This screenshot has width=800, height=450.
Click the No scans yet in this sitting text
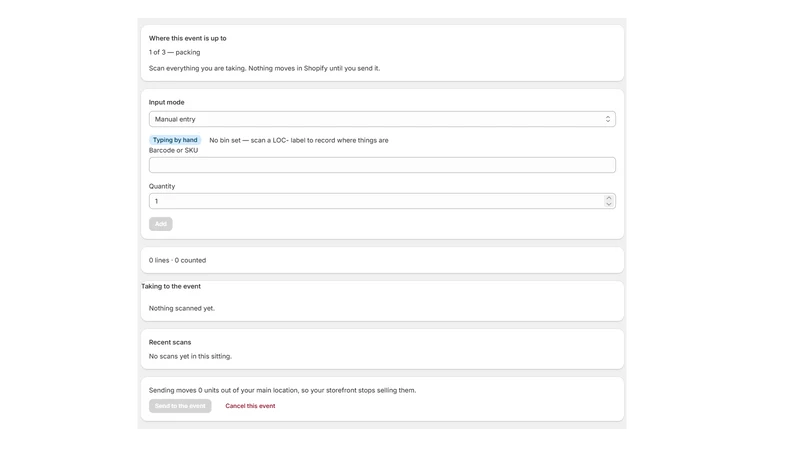point(190,356)
